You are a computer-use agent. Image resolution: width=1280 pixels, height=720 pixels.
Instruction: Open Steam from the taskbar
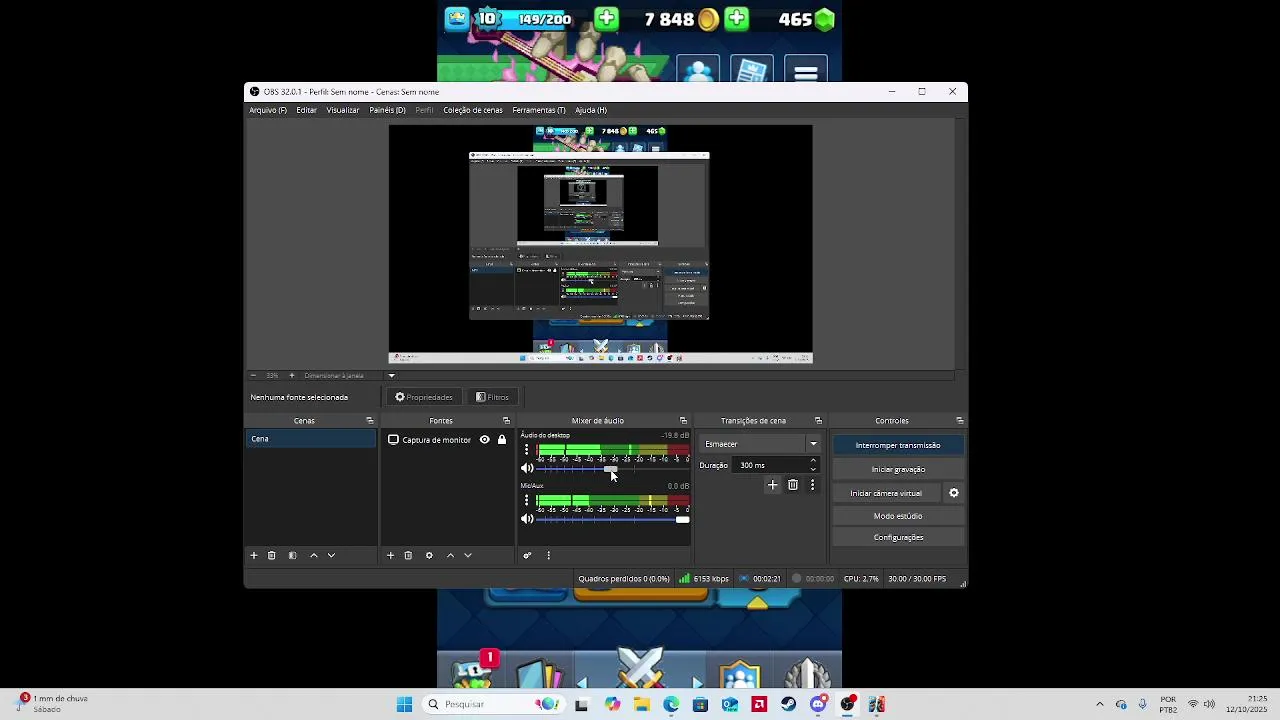(x=788, y=704)
